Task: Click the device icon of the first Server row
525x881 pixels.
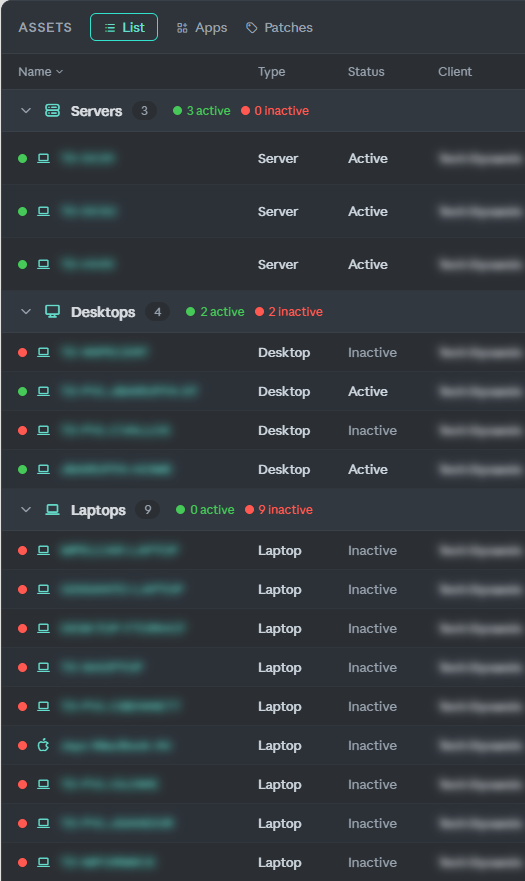Action: pyautogui.click(x=43, y=158)
